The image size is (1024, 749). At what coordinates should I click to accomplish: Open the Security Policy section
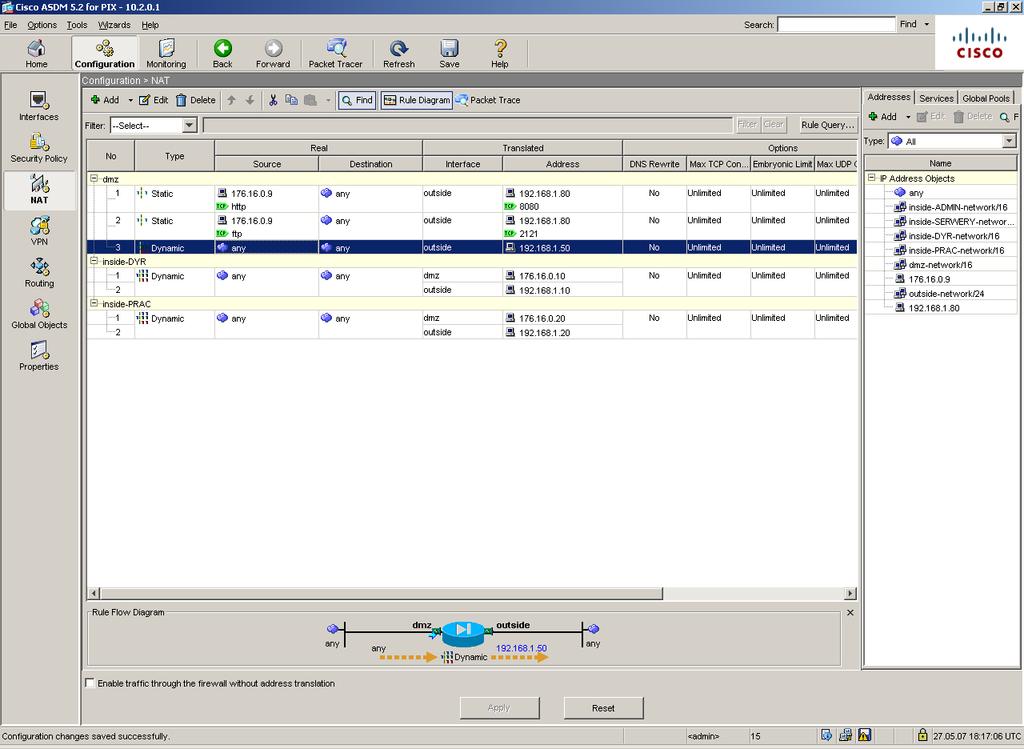[x=39, y=148]
